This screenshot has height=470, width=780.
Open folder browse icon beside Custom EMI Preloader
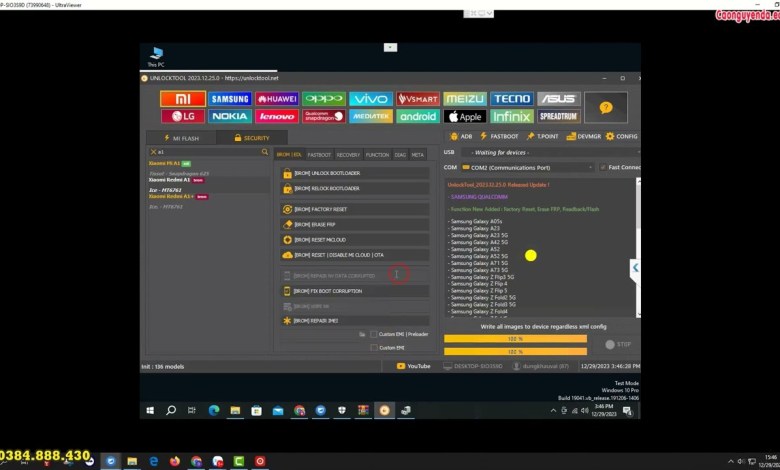click(x=362, y=334)
